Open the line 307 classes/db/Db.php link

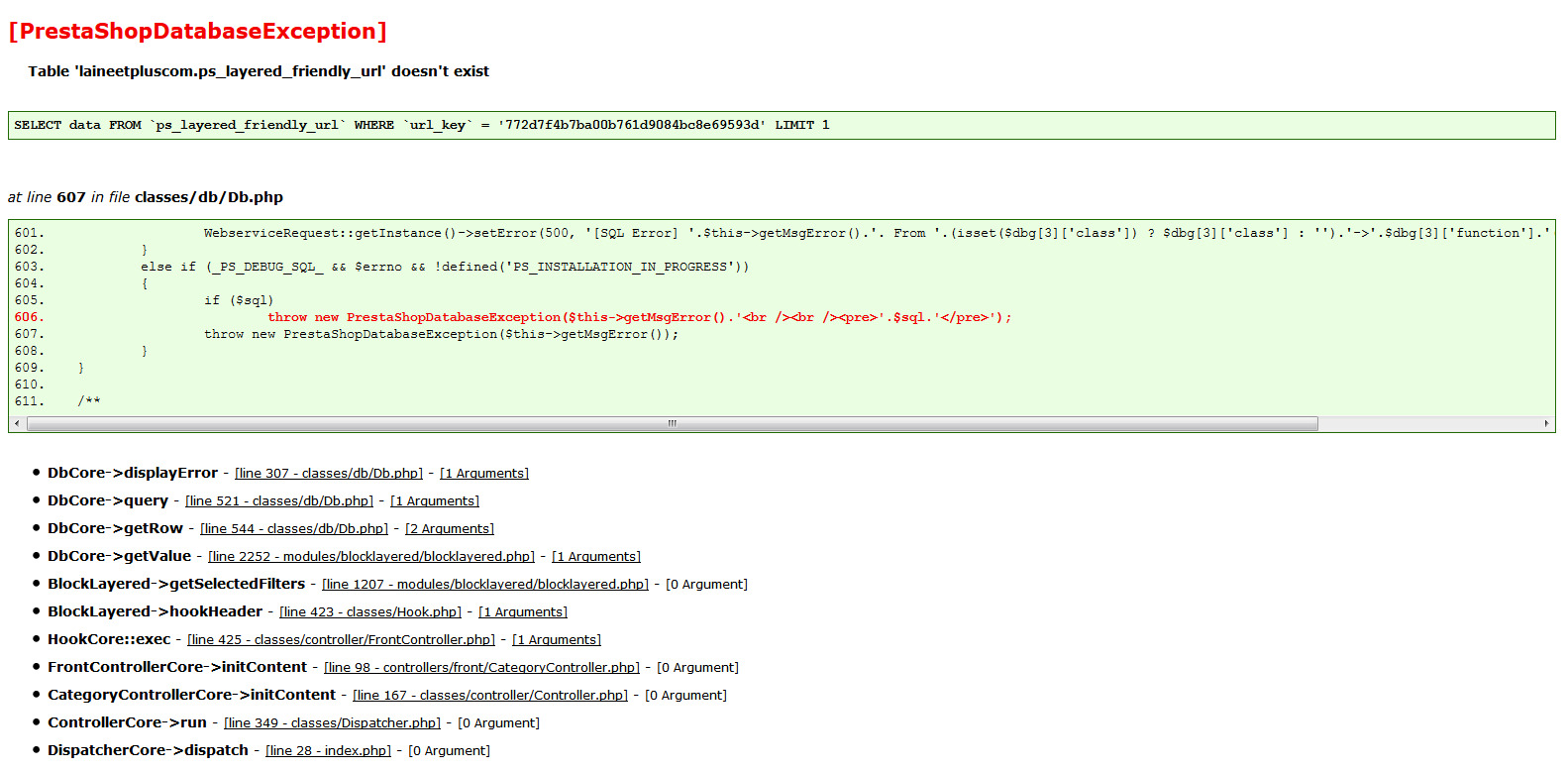(x=329, y=474)
